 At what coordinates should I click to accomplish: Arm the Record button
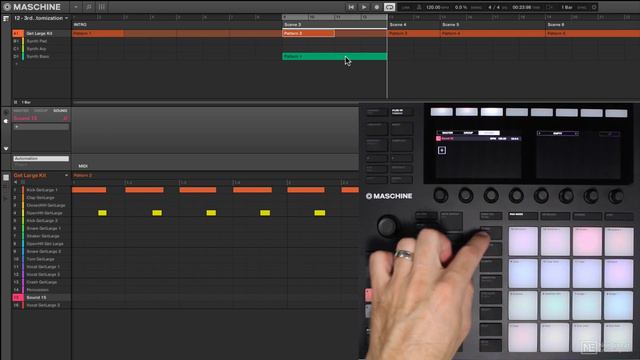pyautogui.click(x=376, y=7)
